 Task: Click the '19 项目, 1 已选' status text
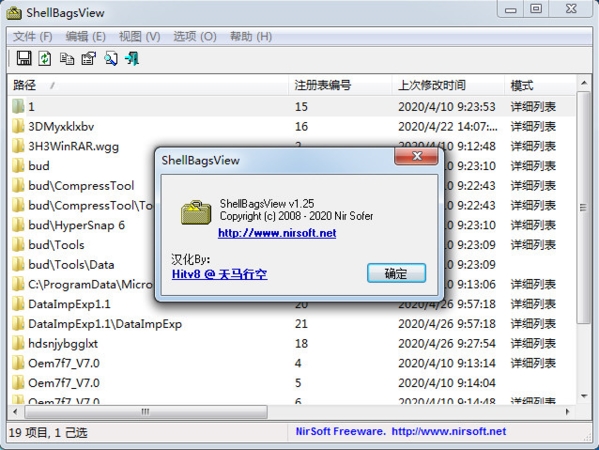click(48, 433)
